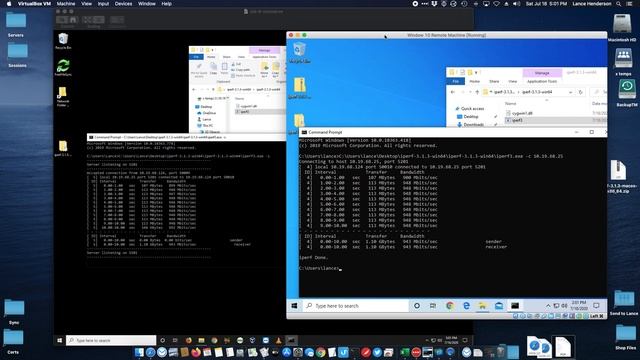Click search box in remote machine taskbar
The width and height of the screenshot is (640, 360).
coord(355,306)
